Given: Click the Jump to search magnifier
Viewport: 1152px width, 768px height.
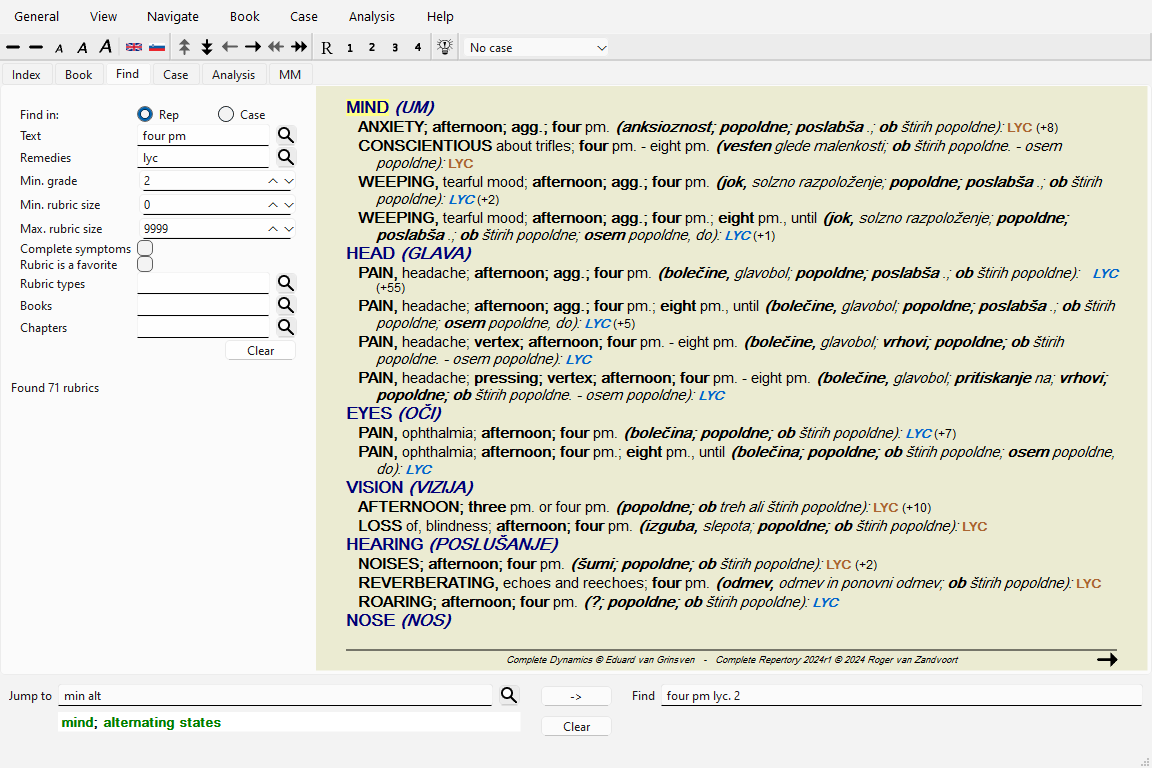Looking at the screenshot, I should [509, 695].
